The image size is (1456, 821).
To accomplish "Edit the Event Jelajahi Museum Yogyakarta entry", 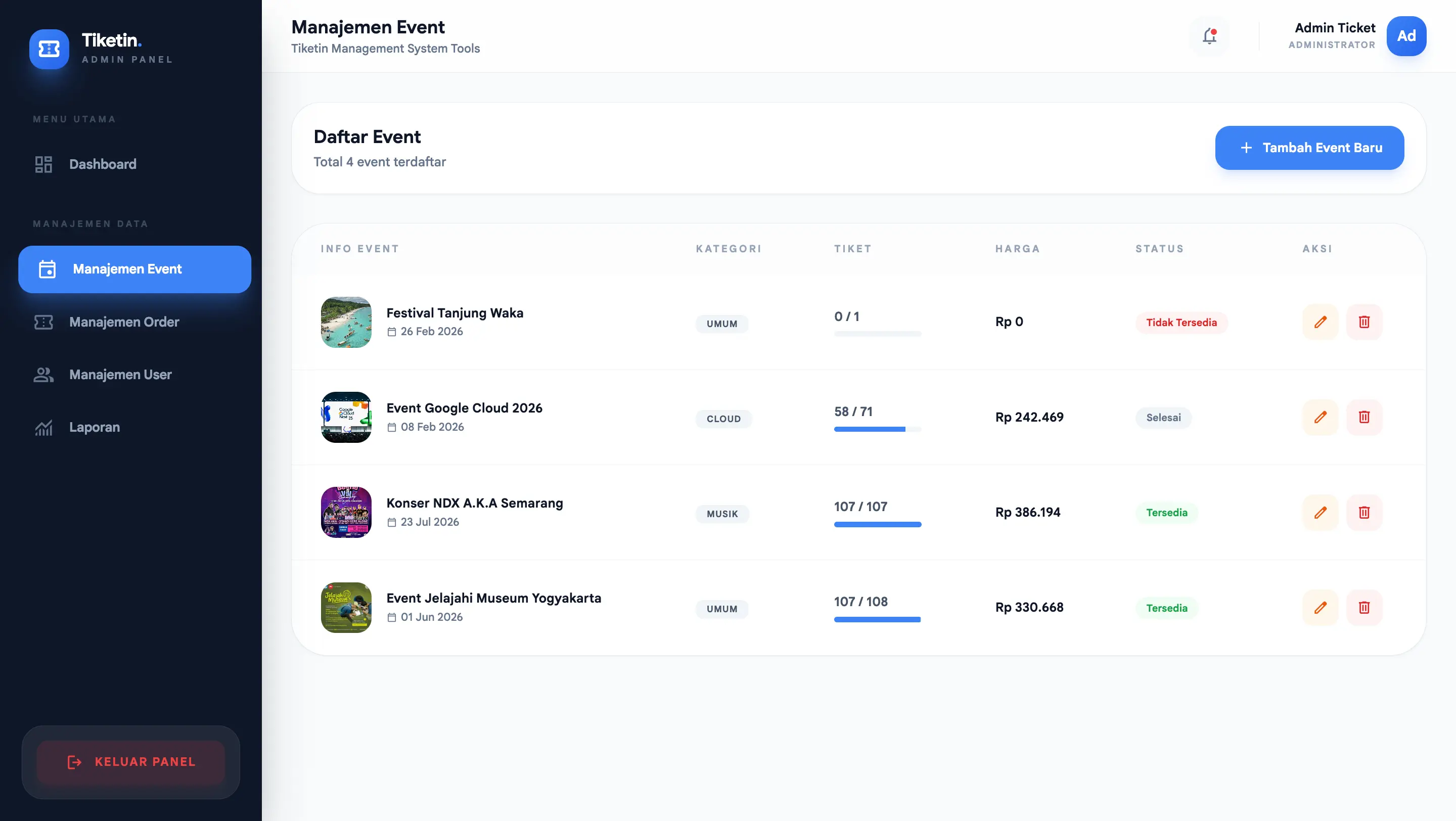I will 1320,608.
